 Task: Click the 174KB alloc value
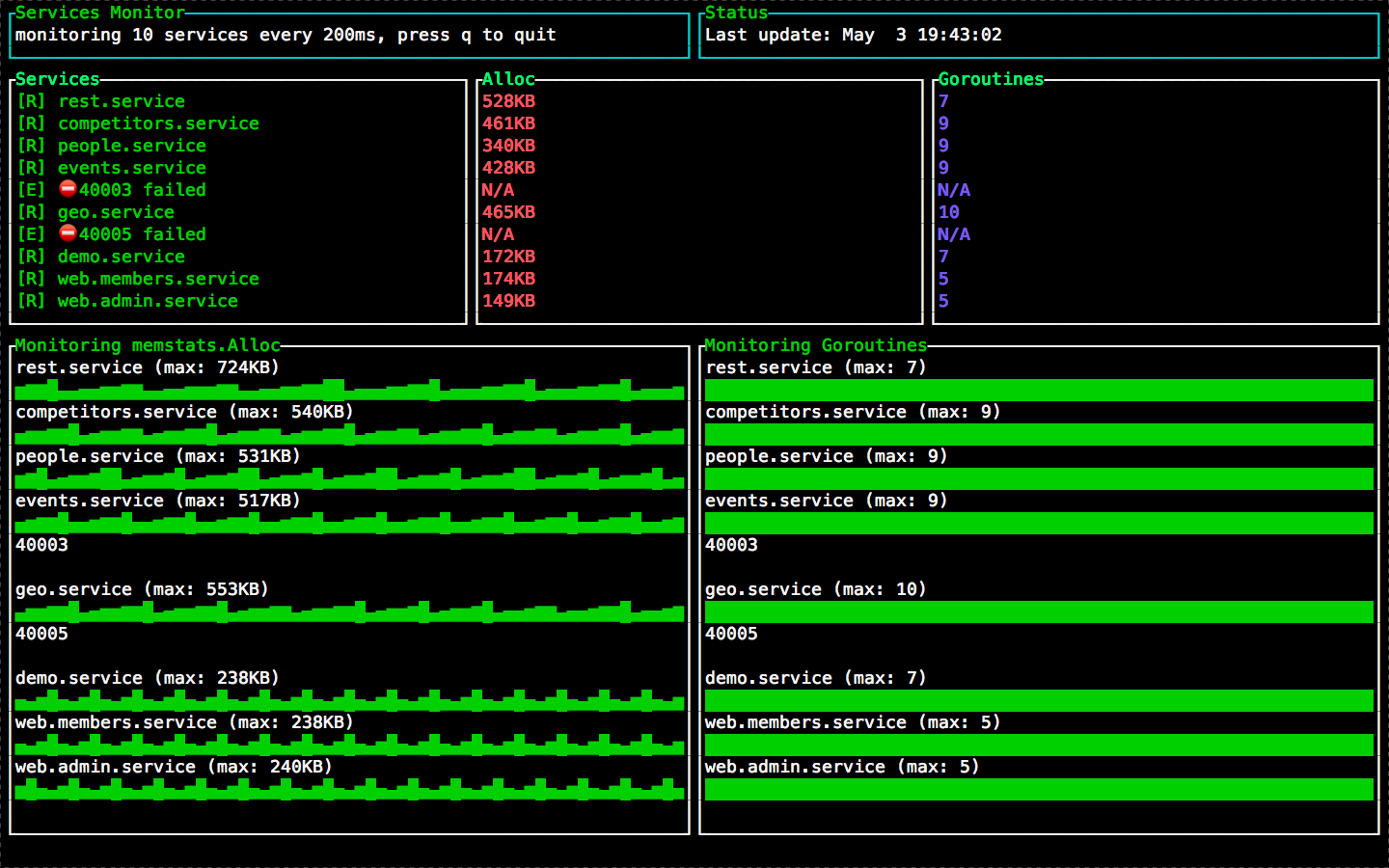coord(508,279)
